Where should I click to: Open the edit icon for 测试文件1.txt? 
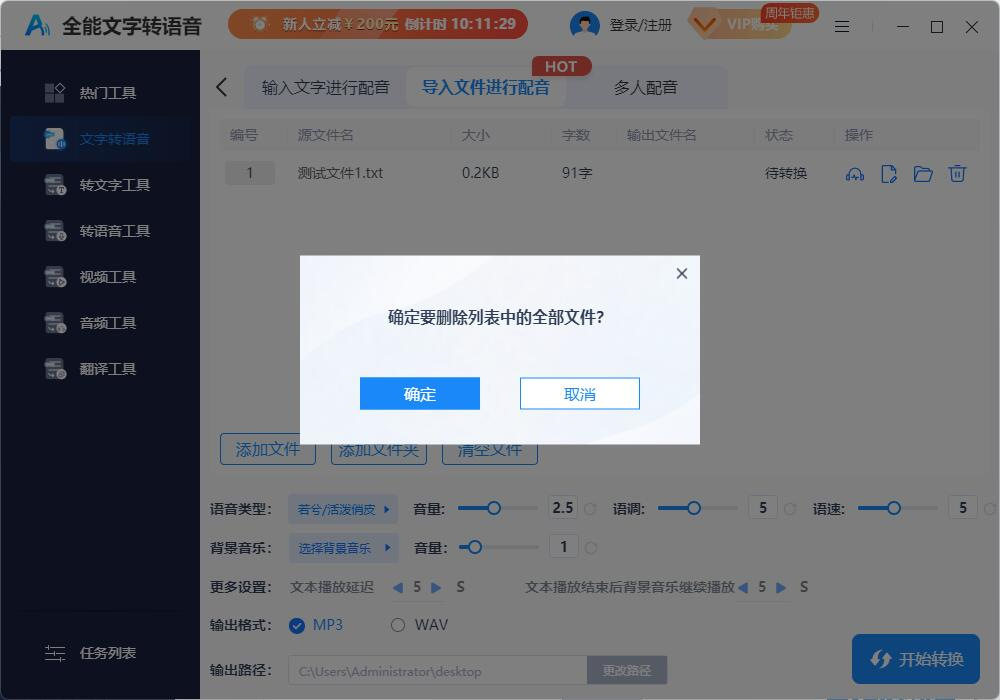point(889,173)
